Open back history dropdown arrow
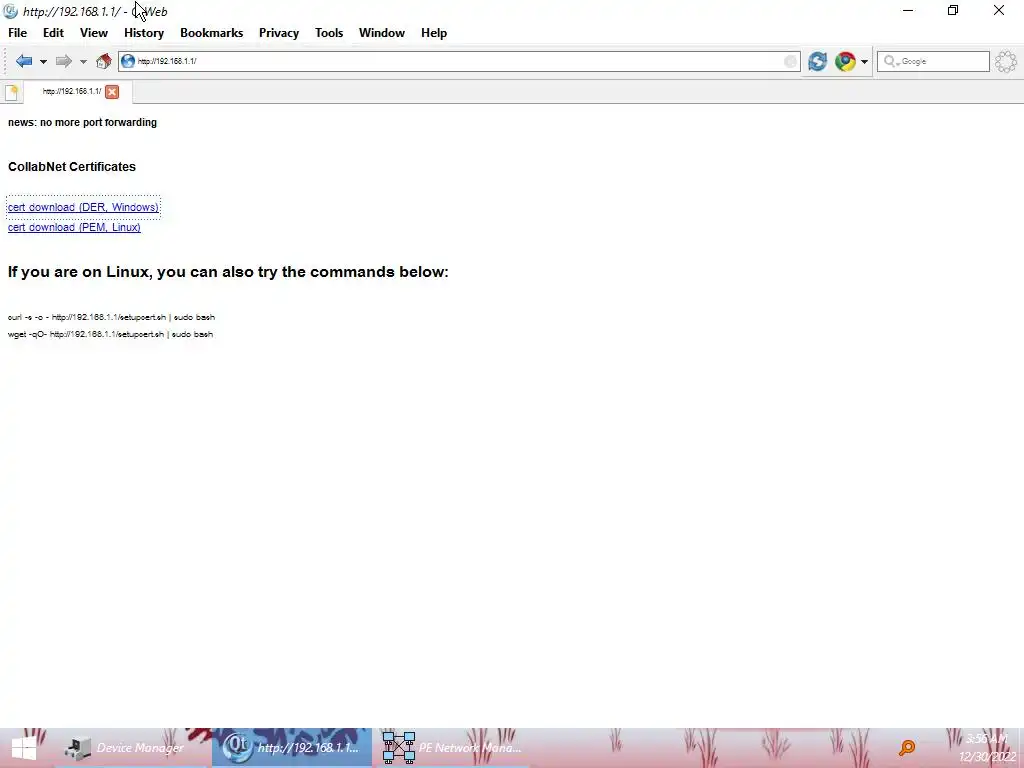 coord(43,62)
